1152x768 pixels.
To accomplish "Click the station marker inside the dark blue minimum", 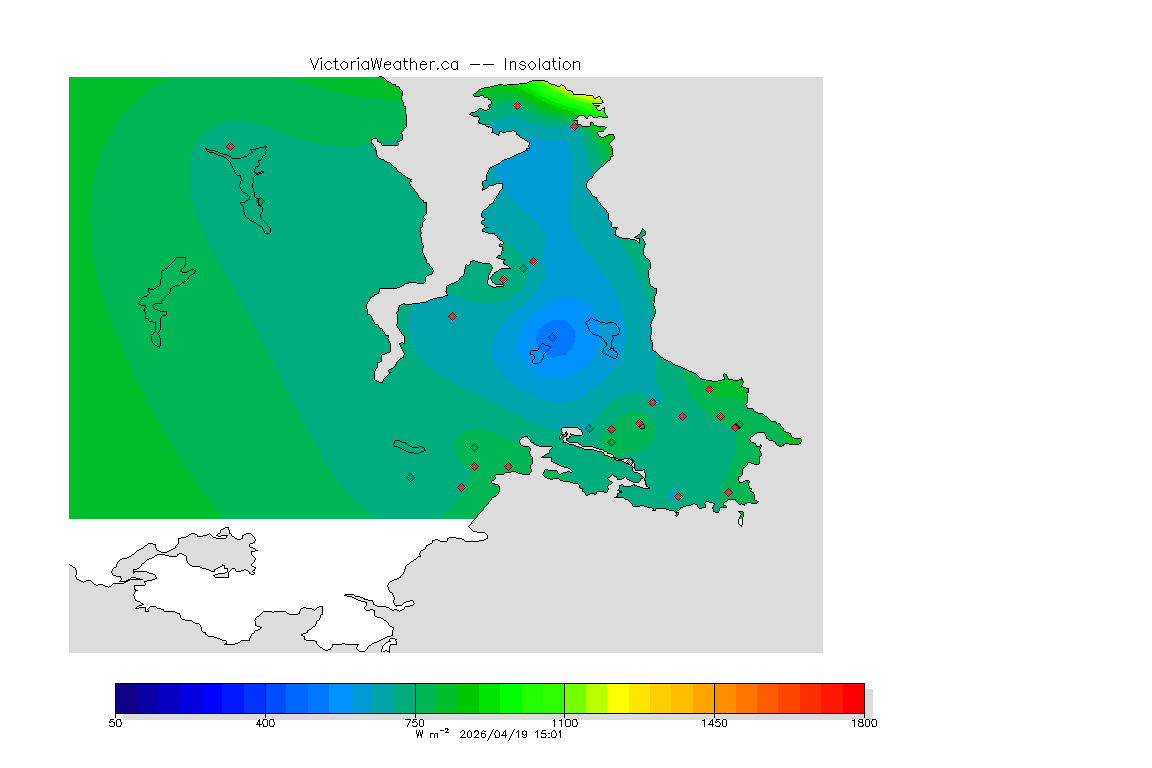I will tap(552, 337).
